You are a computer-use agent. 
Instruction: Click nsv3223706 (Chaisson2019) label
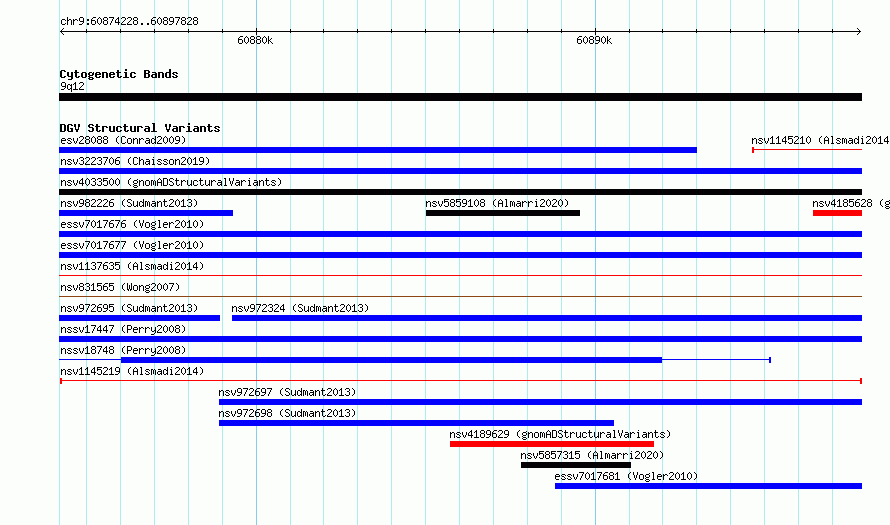[x=135, y=161]
